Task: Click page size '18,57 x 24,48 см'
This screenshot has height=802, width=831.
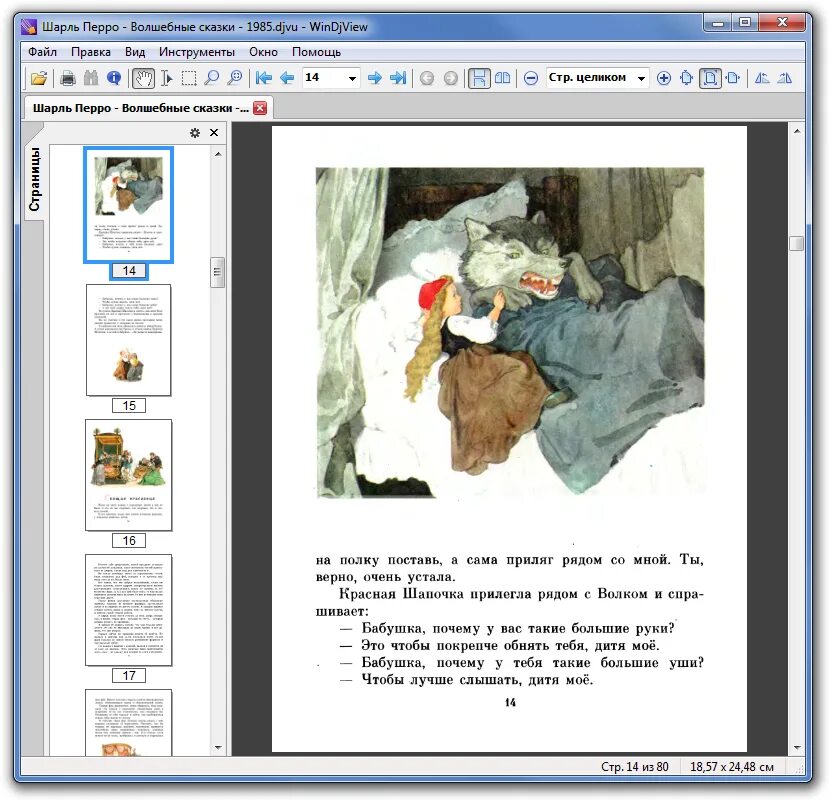Action: click(731, 767)
